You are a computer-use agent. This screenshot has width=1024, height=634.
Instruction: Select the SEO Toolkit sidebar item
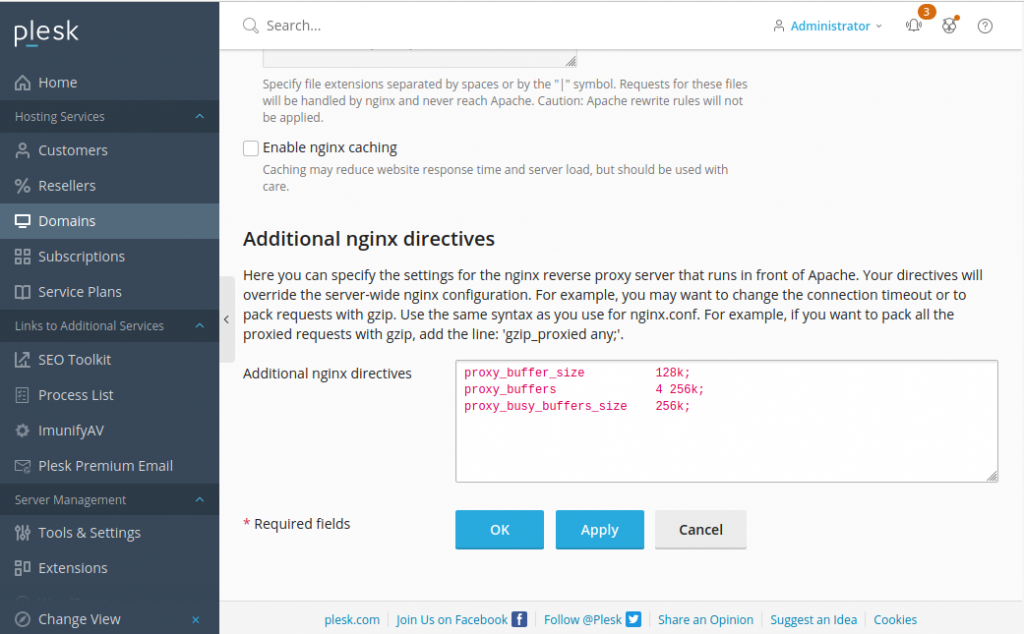[x=75, y=359]
